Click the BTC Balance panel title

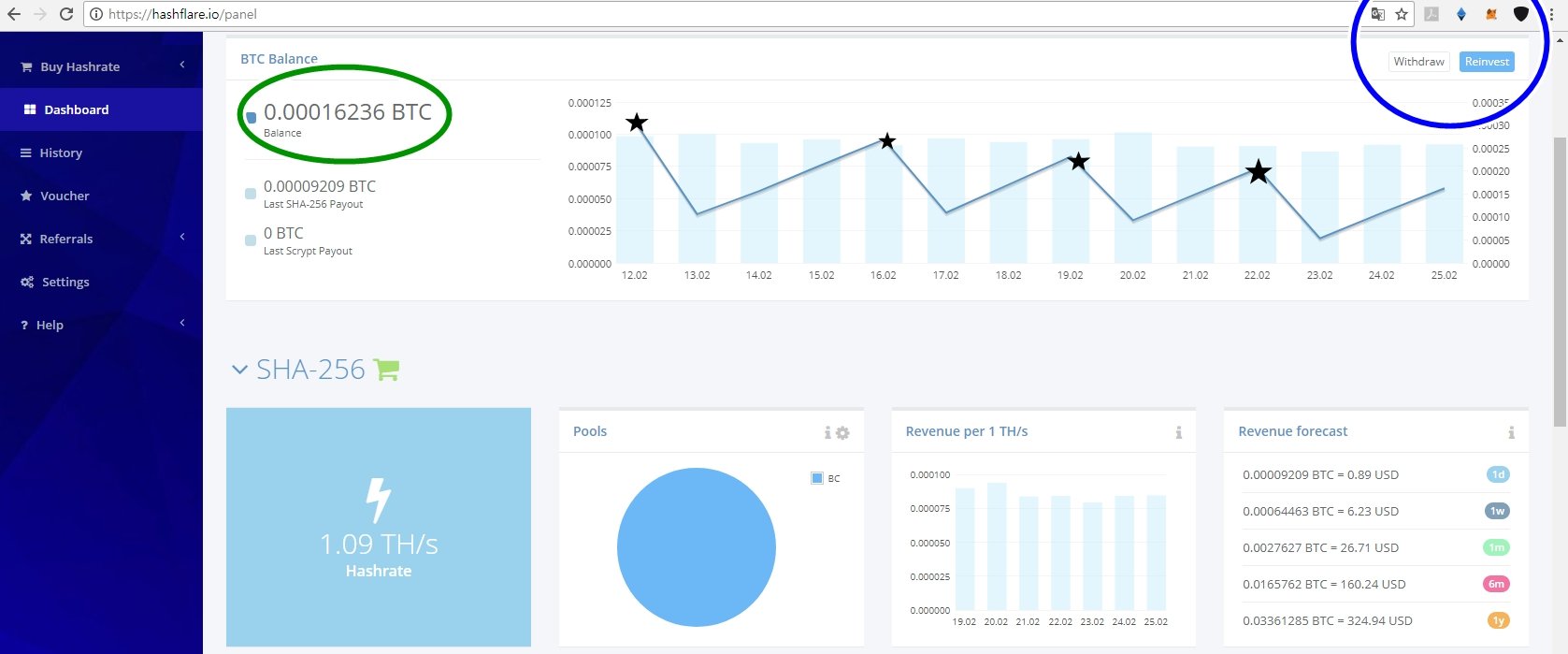tap(279, 59)
